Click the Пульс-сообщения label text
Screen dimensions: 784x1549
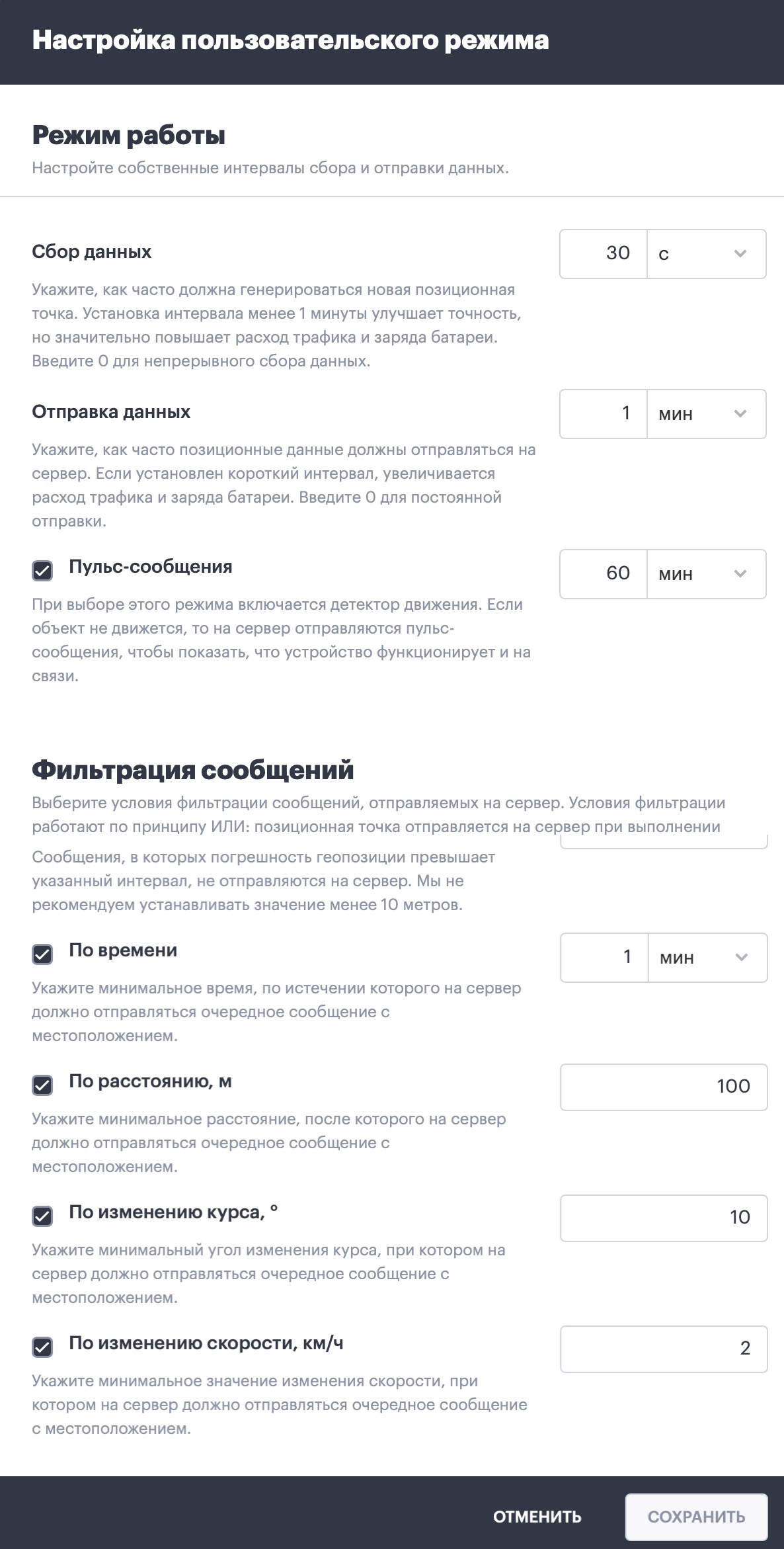tap(151, 567)
